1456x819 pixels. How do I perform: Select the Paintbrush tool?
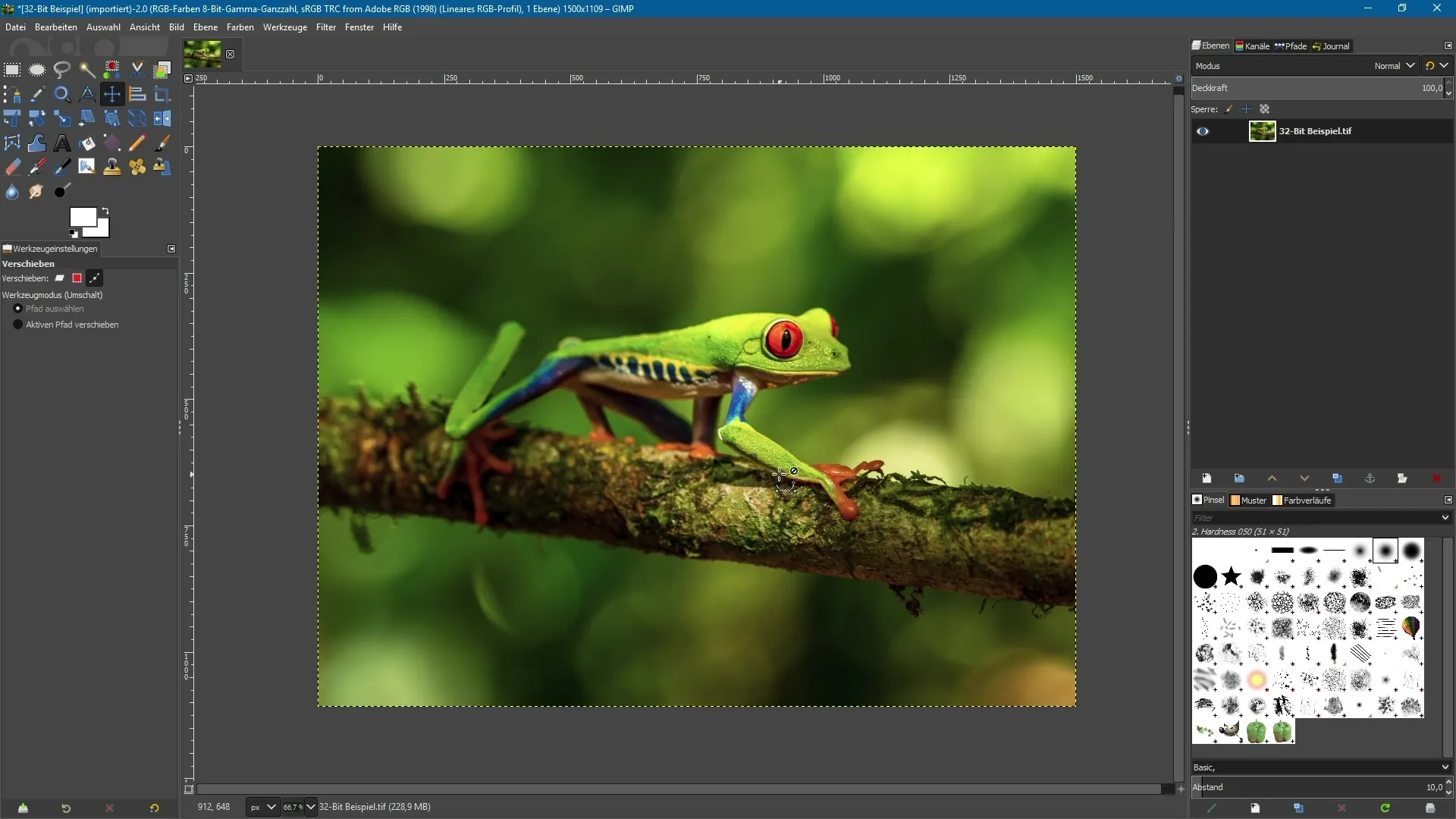coord(162,143)
